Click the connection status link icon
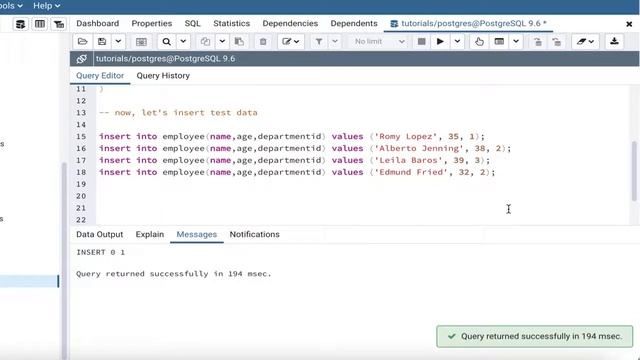 pyautogui.click(x=82, y=59)
